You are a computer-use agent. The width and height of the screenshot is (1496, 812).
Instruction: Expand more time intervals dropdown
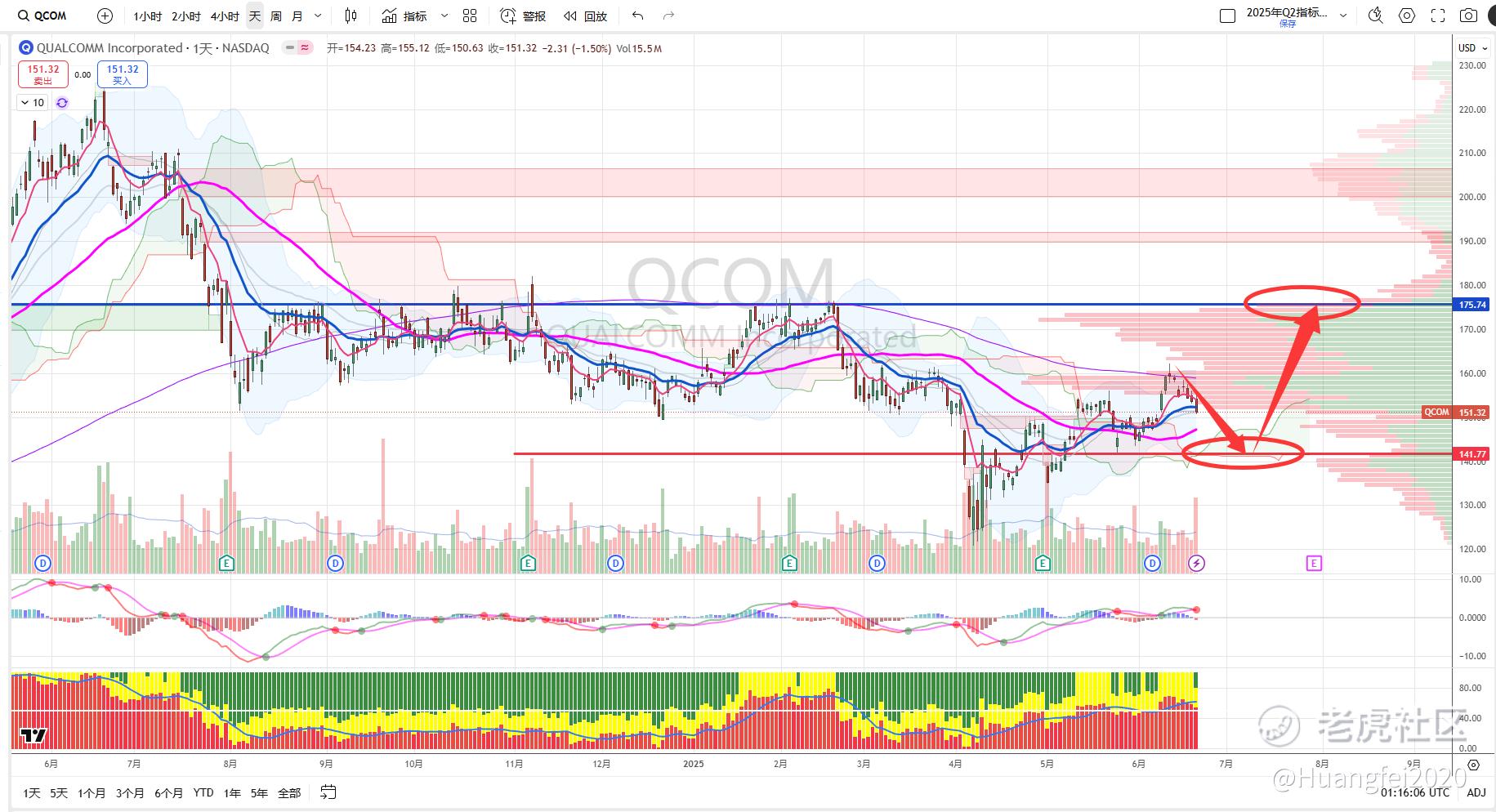[318, 16]
